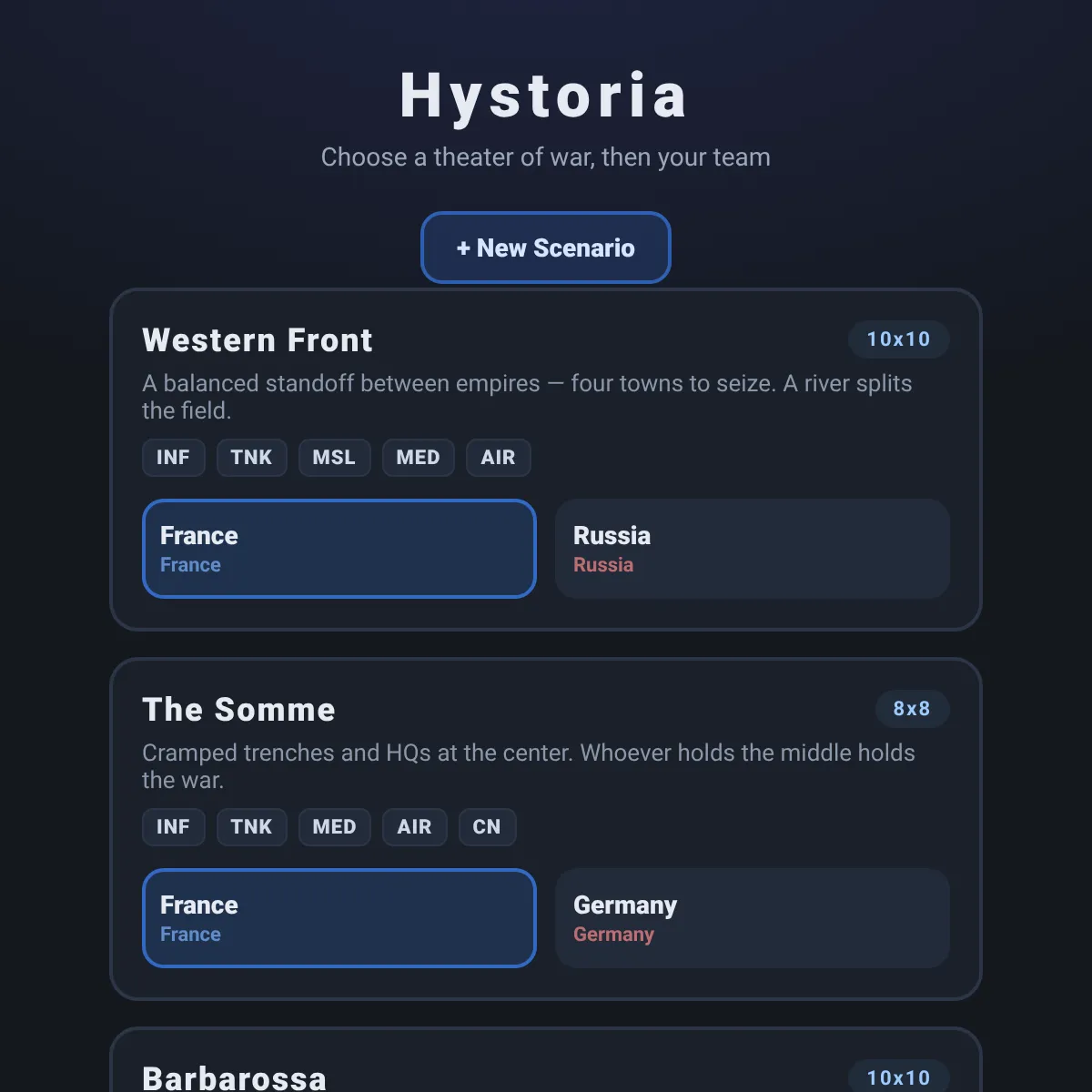1092x1092 pixels.
Task: Open The Somme scenario title
Action: click(238, 710)
